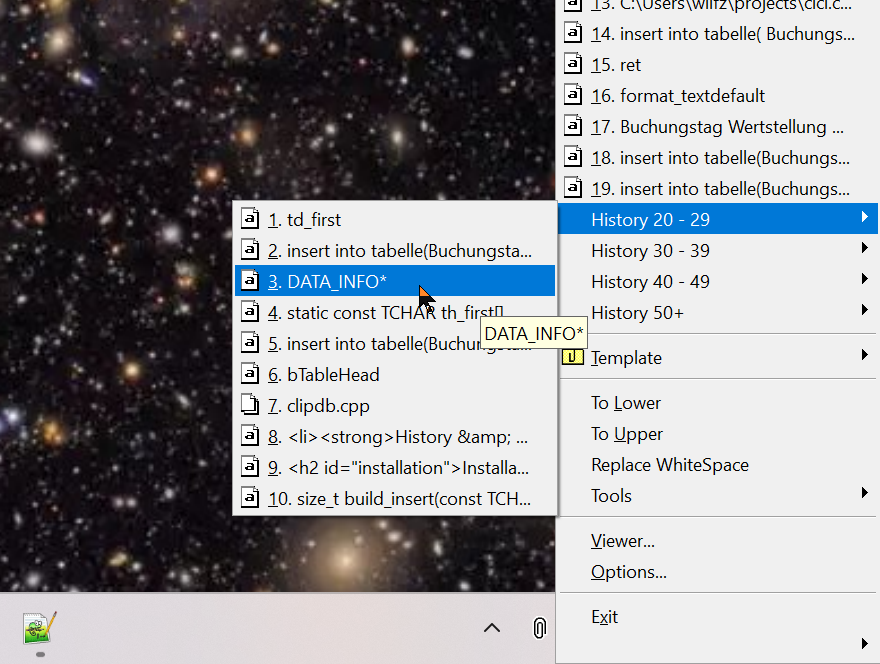Viewport: 880px width, 664px height.
Task: Click the text clip icon next to "1. td_first"
Action: pos(249,219)
